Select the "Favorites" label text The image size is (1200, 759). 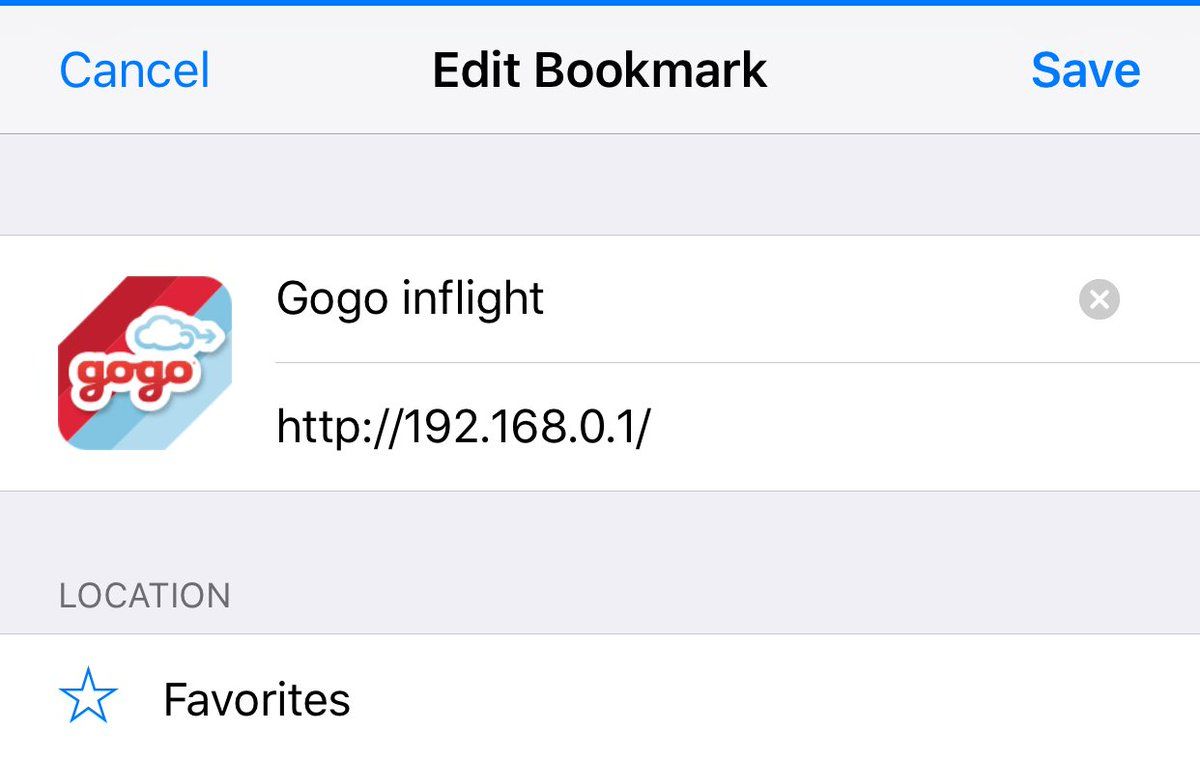click(x=257, y=699)
